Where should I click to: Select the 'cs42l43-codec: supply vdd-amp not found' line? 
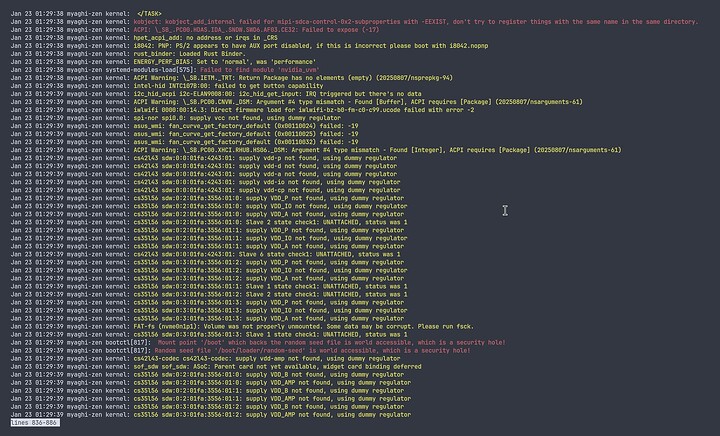(x=205, y=359)
